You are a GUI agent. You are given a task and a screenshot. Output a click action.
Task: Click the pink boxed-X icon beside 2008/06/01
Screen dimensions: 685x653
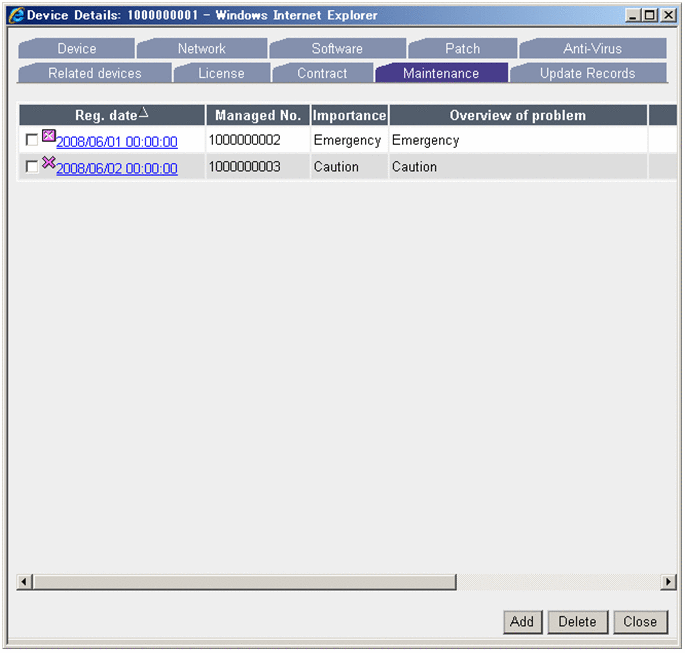click(x=48, y=136)
